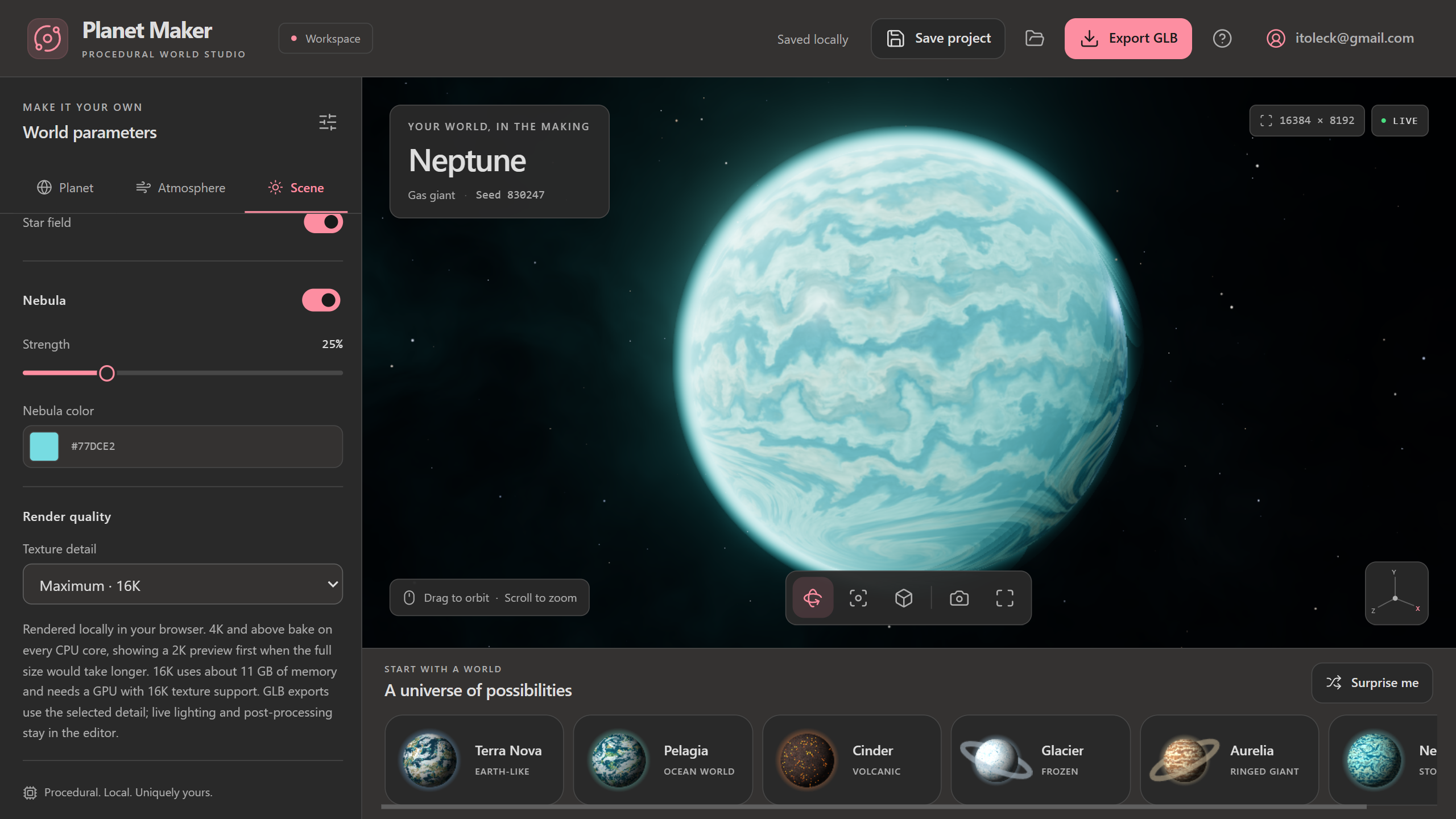The width and height of the screenshot is (1456, 819).
Task: Click the Nebula Strength slider handle
Action: click(x=107, y=374)
